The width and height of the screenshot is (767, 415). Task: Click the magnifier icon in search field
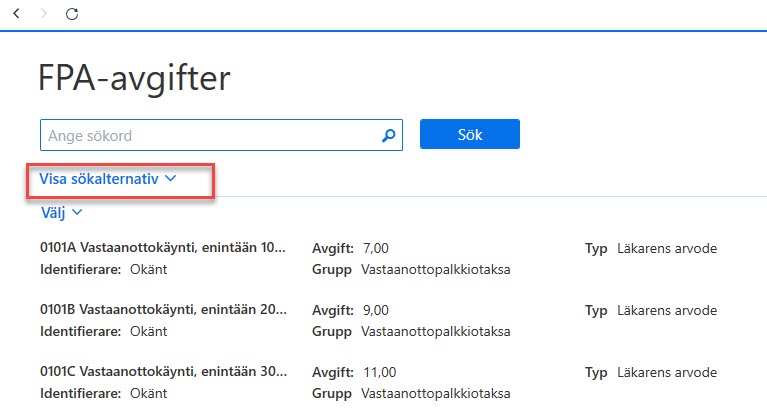(389, 135)
